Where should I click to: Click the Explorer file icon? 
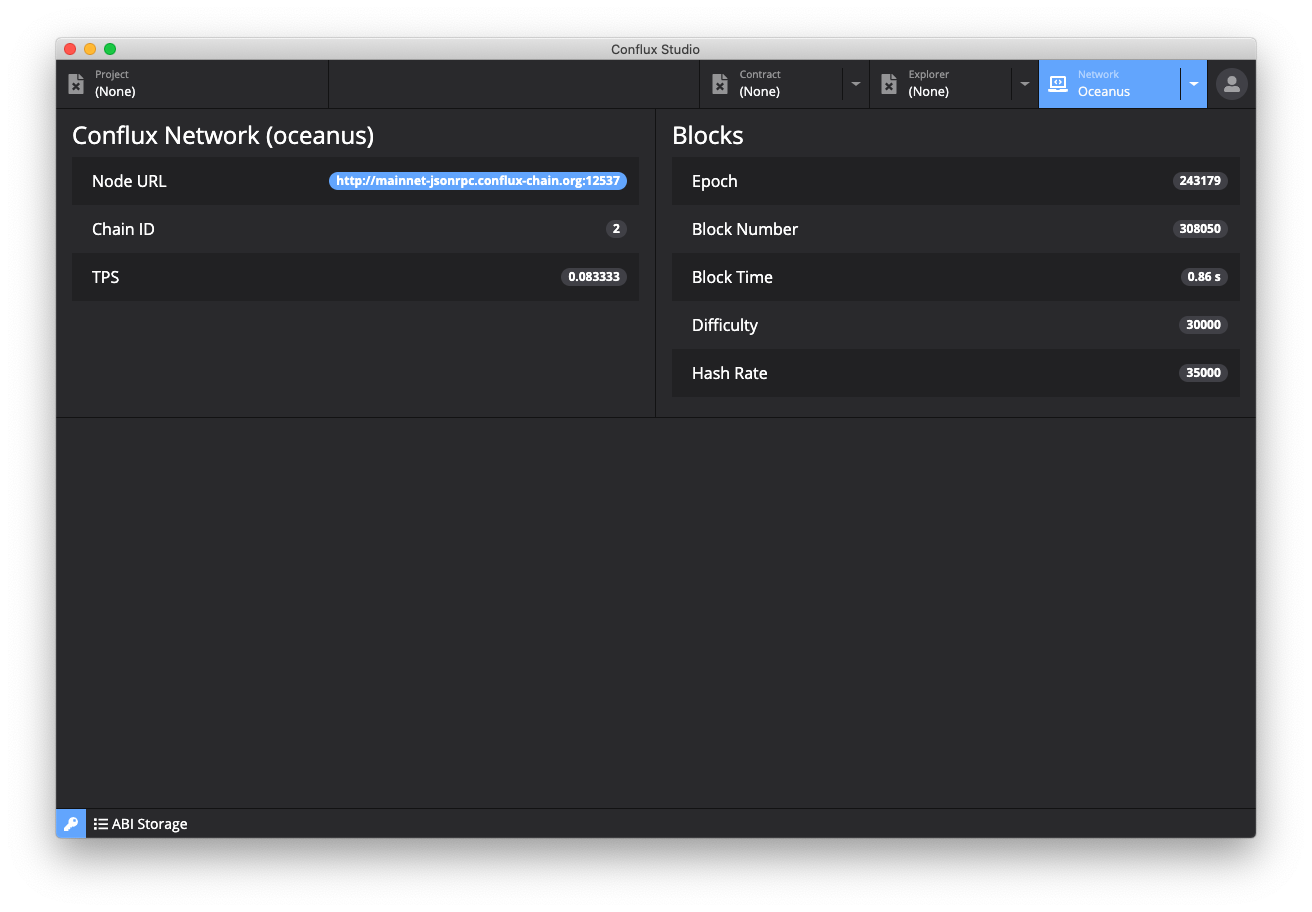click(889, 84)
